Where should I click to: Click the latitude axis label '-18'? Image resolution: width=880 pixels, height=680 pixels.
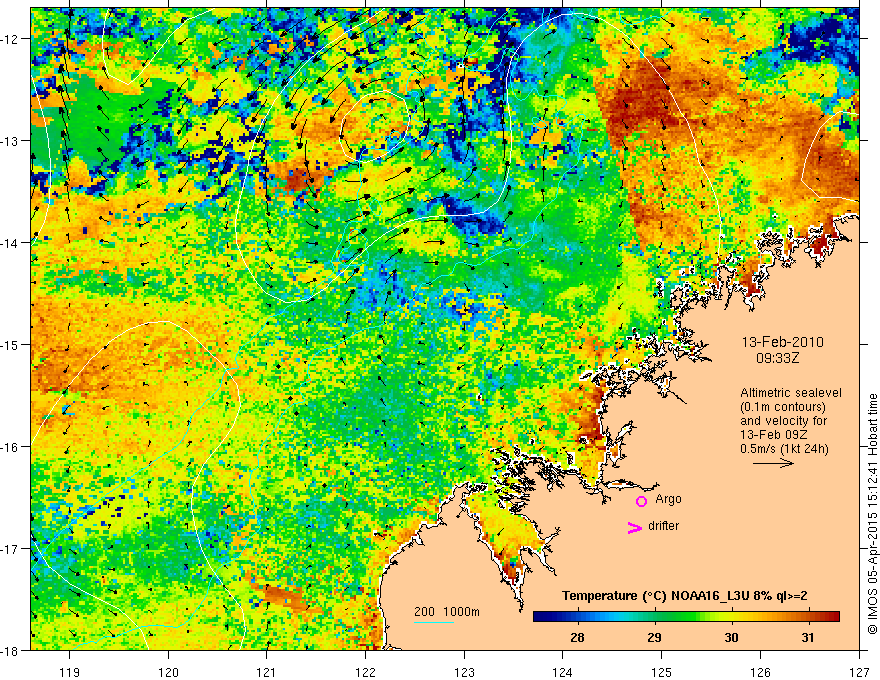[11, 650]
